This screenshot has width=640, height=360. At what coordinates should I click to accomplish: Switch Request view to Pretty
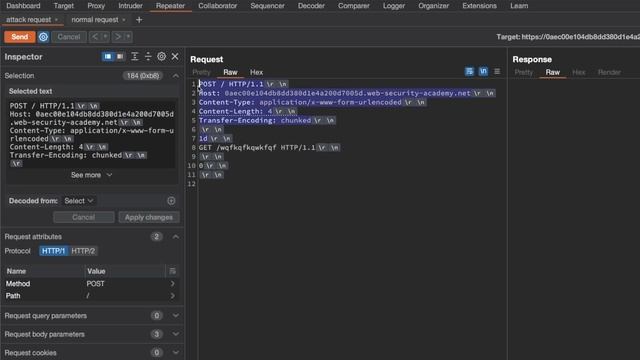tap(201, 72)
